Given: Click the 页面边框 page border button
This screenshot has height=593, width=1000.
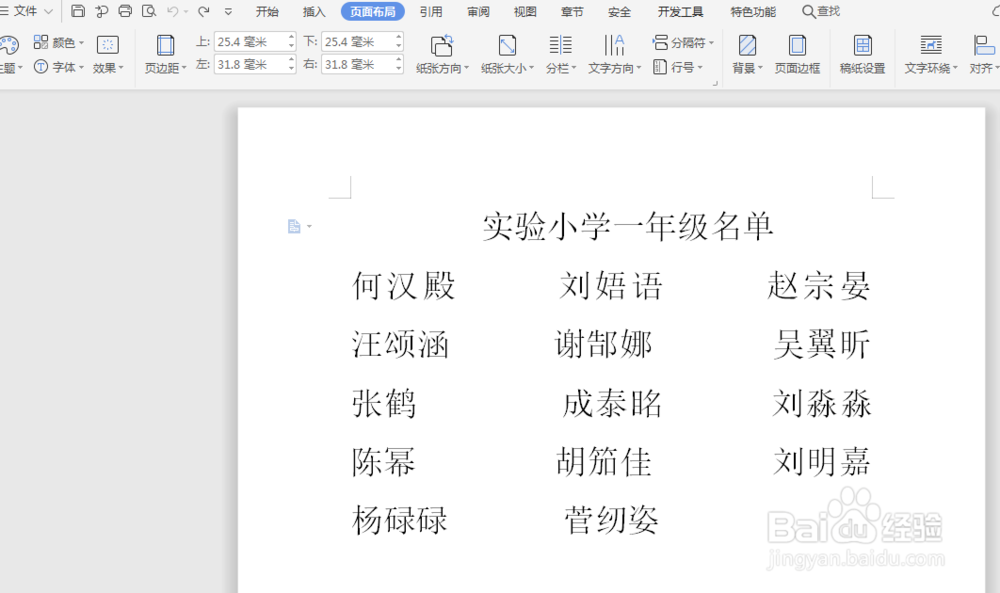Looking at the screenshot, I should click(797, 54).
